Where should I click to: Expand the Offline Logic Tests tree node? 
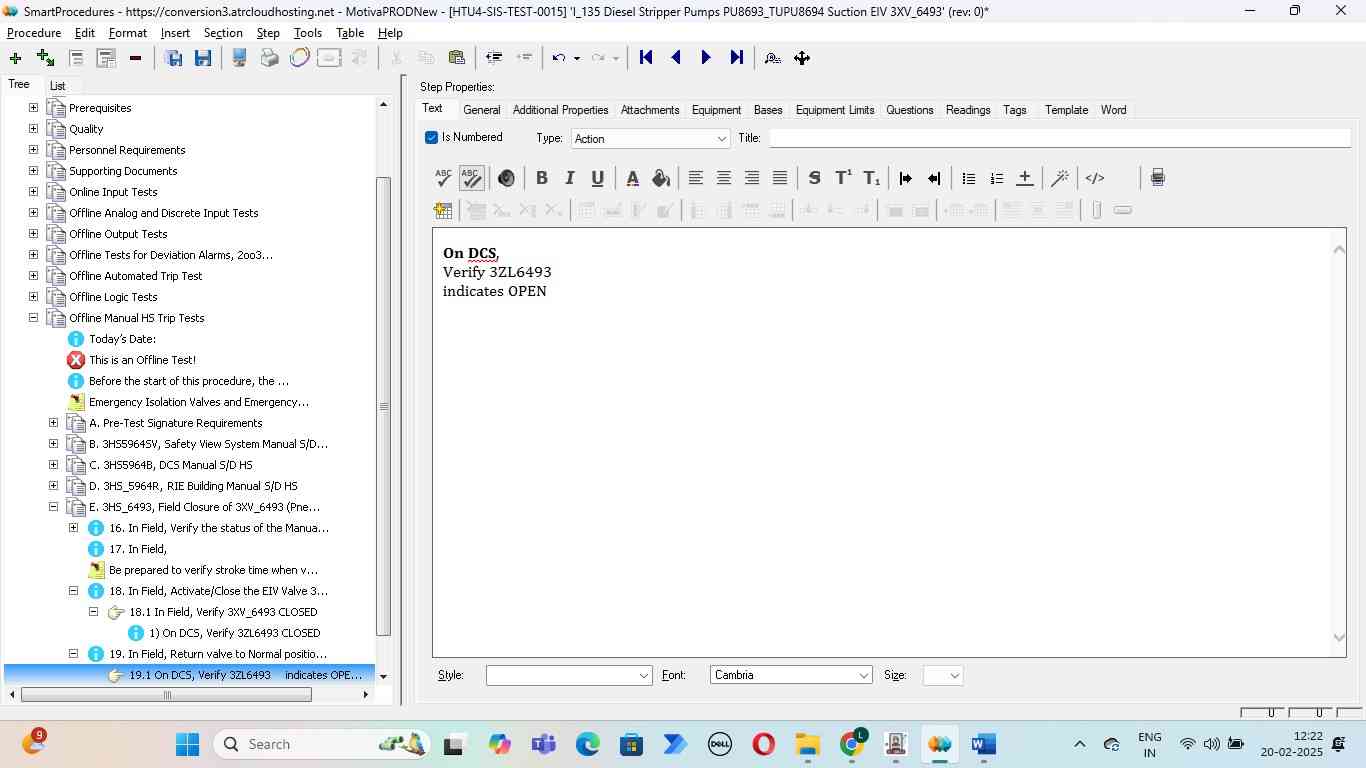[33, 297]
